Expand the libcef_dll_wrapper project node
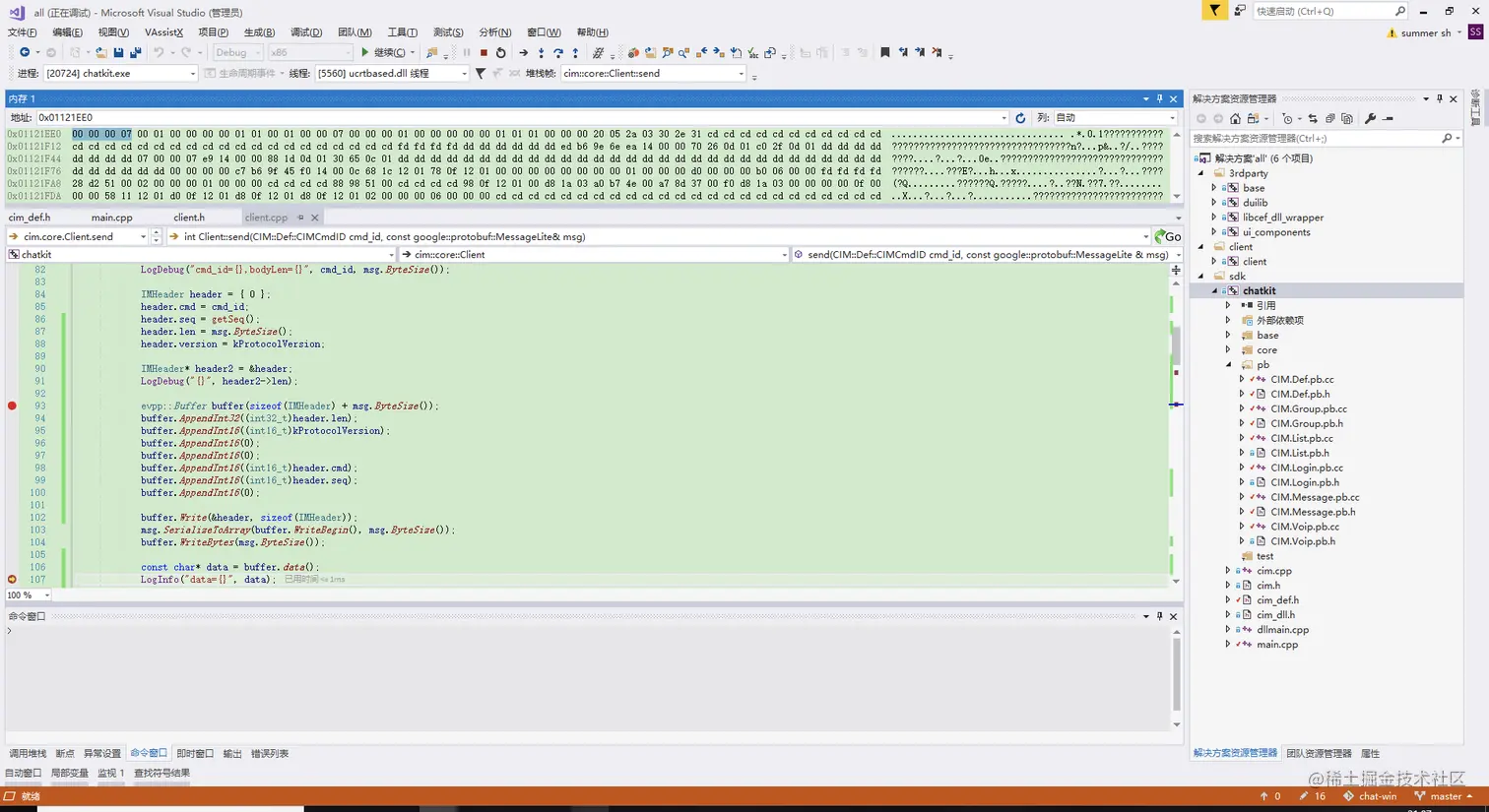 pos(1214,218)
